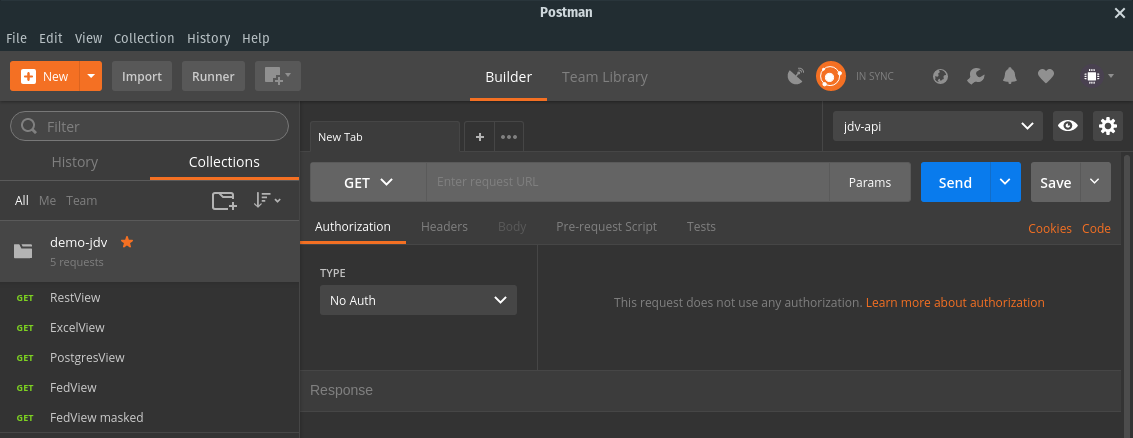Toggle collection sort order icon
1133x438 pixels.
pos(267,201)
